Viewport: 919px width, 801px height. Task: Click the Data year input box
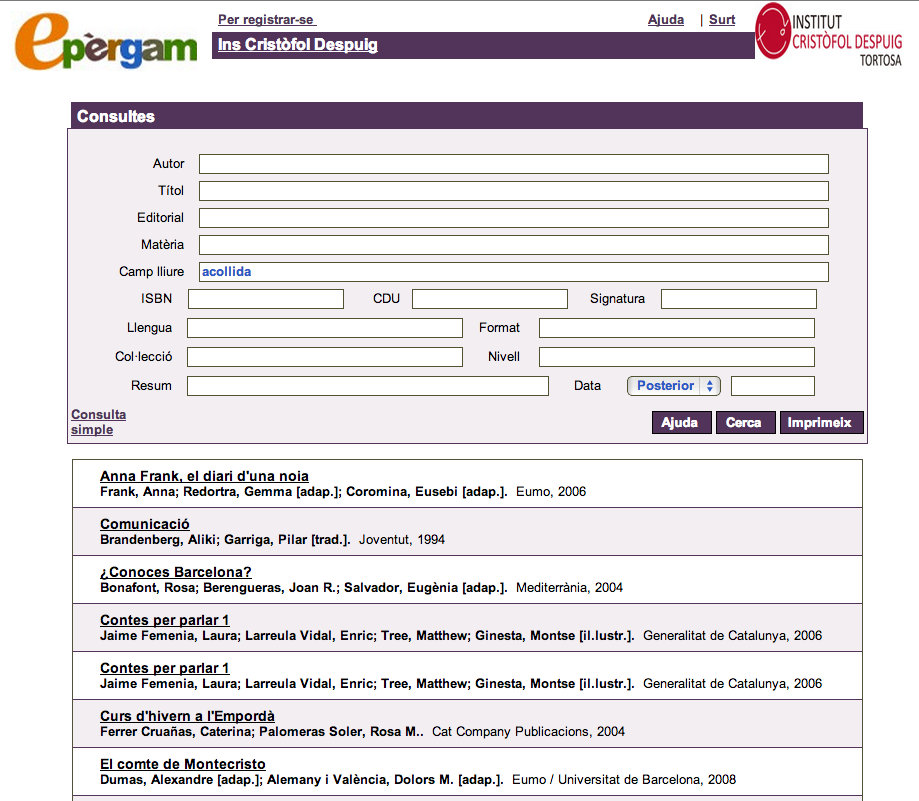click(x=772, y=386)
